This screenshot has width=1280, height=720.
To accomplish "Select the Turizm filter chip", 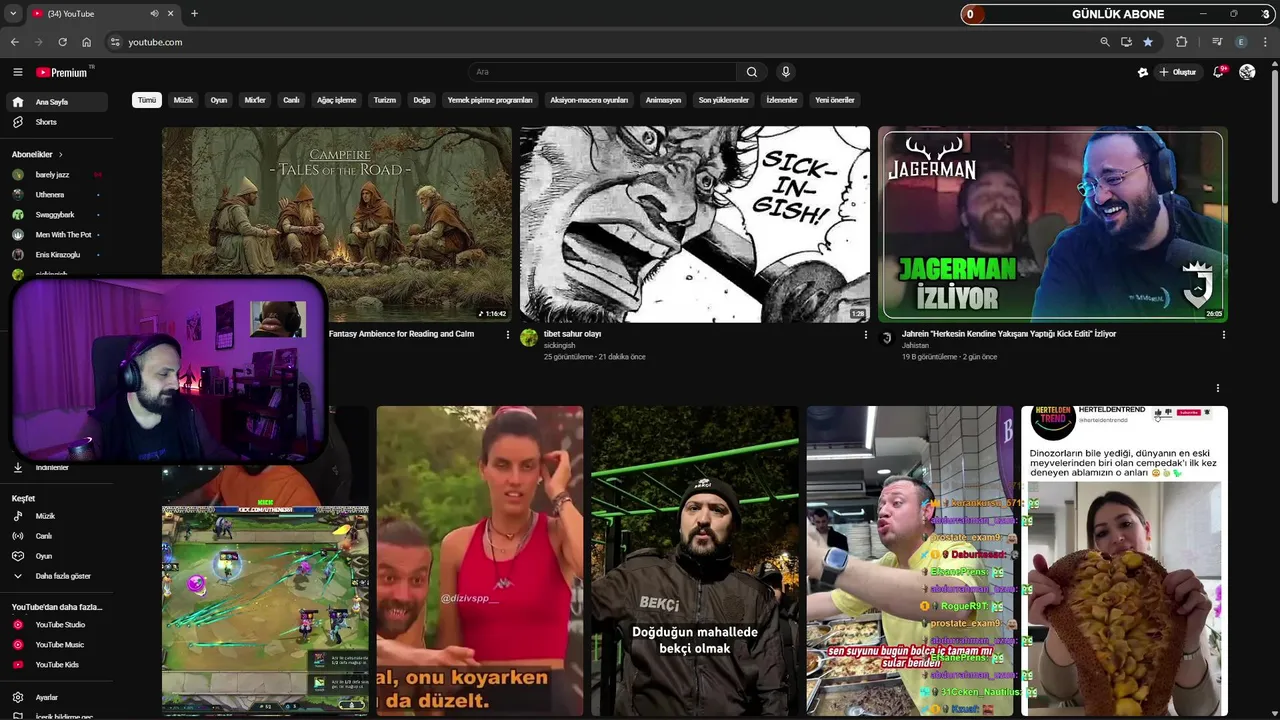I will (x=385, y=100).
